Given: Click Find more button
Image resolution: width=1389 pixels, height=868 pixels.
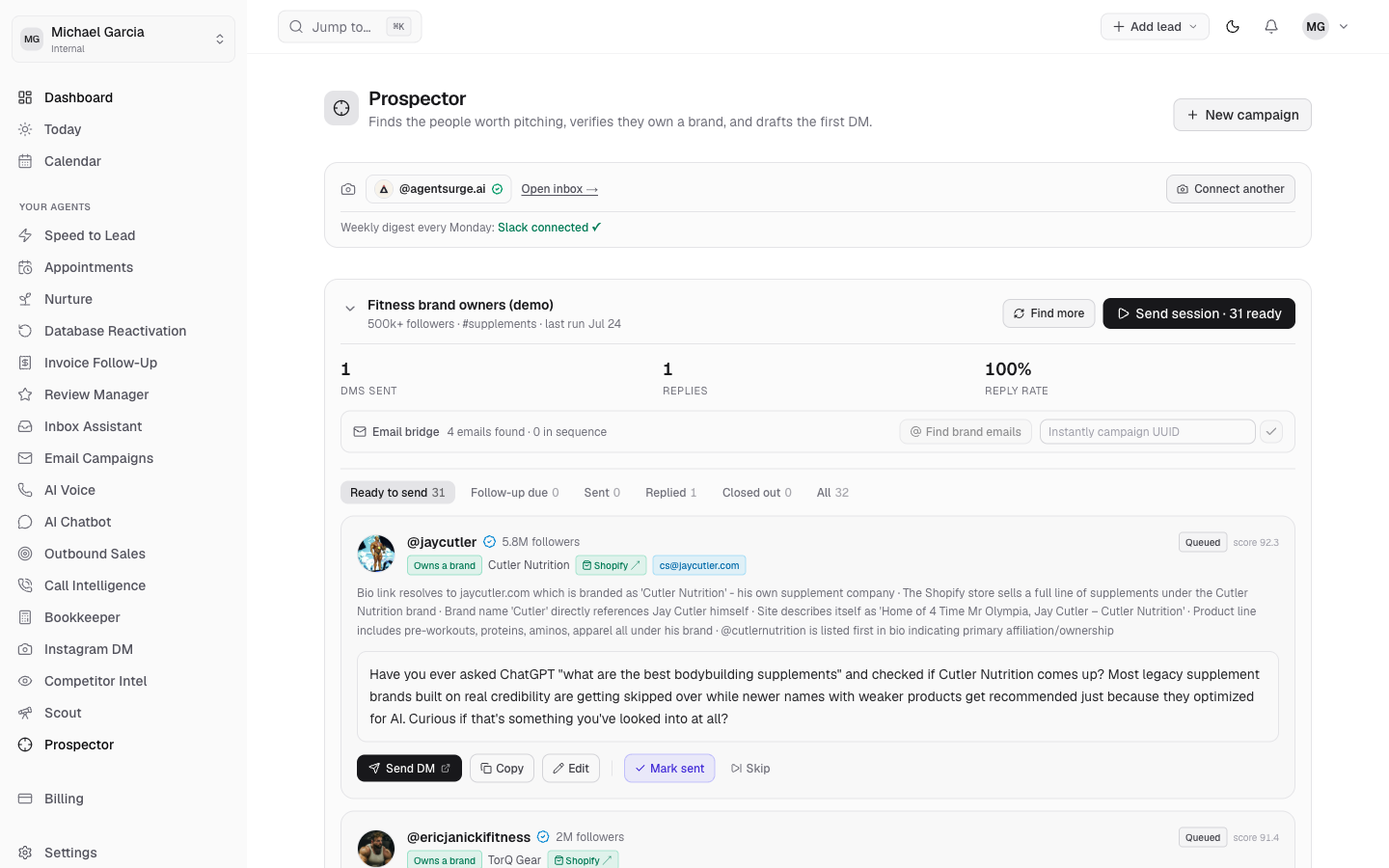Looking at the screenshot, I should pyautogui.click(x=1049, y=313).
